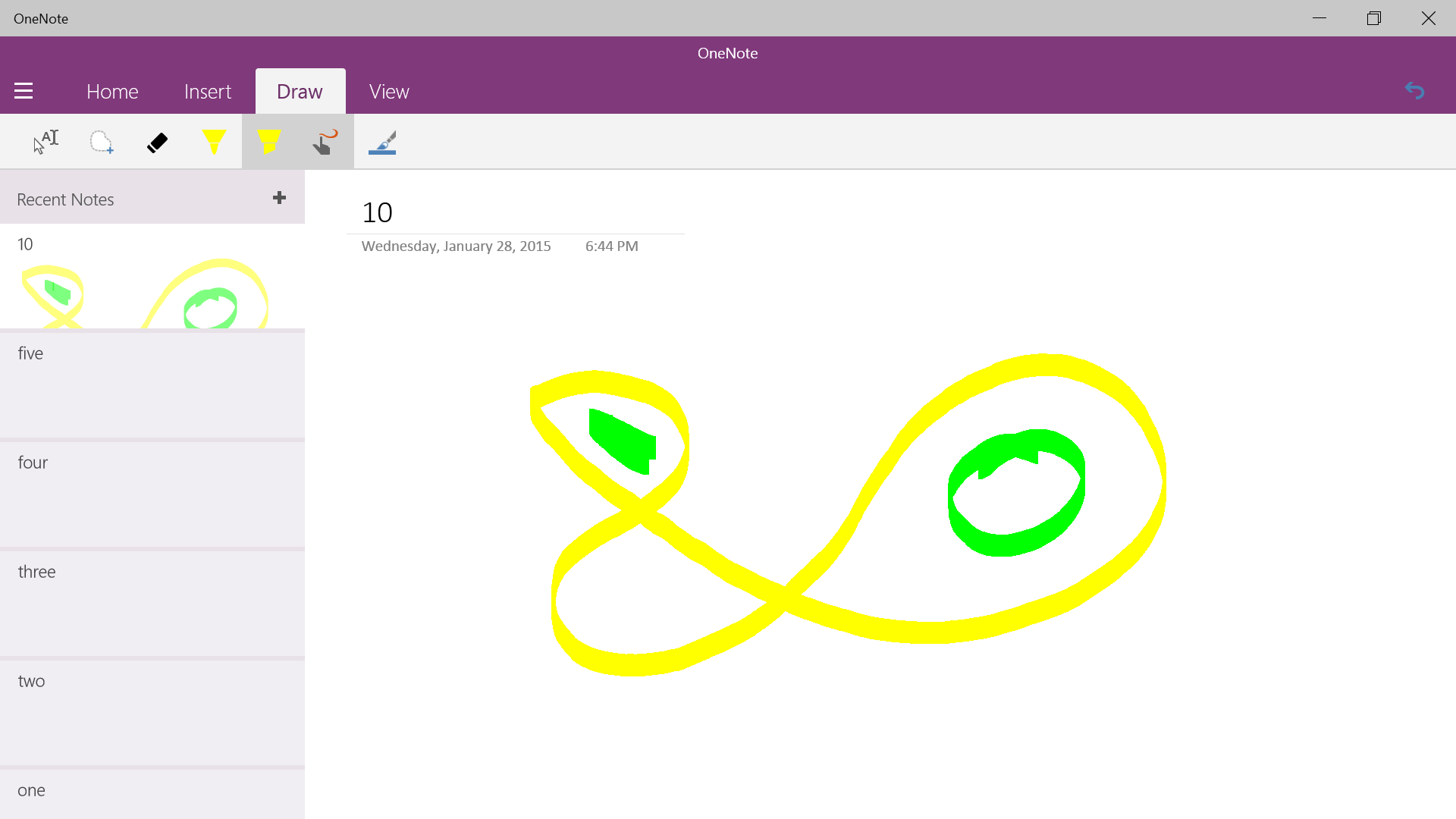Switch to the View tab
The height and width of the screenshot is (819, 1456).
[x=389, y=92]
